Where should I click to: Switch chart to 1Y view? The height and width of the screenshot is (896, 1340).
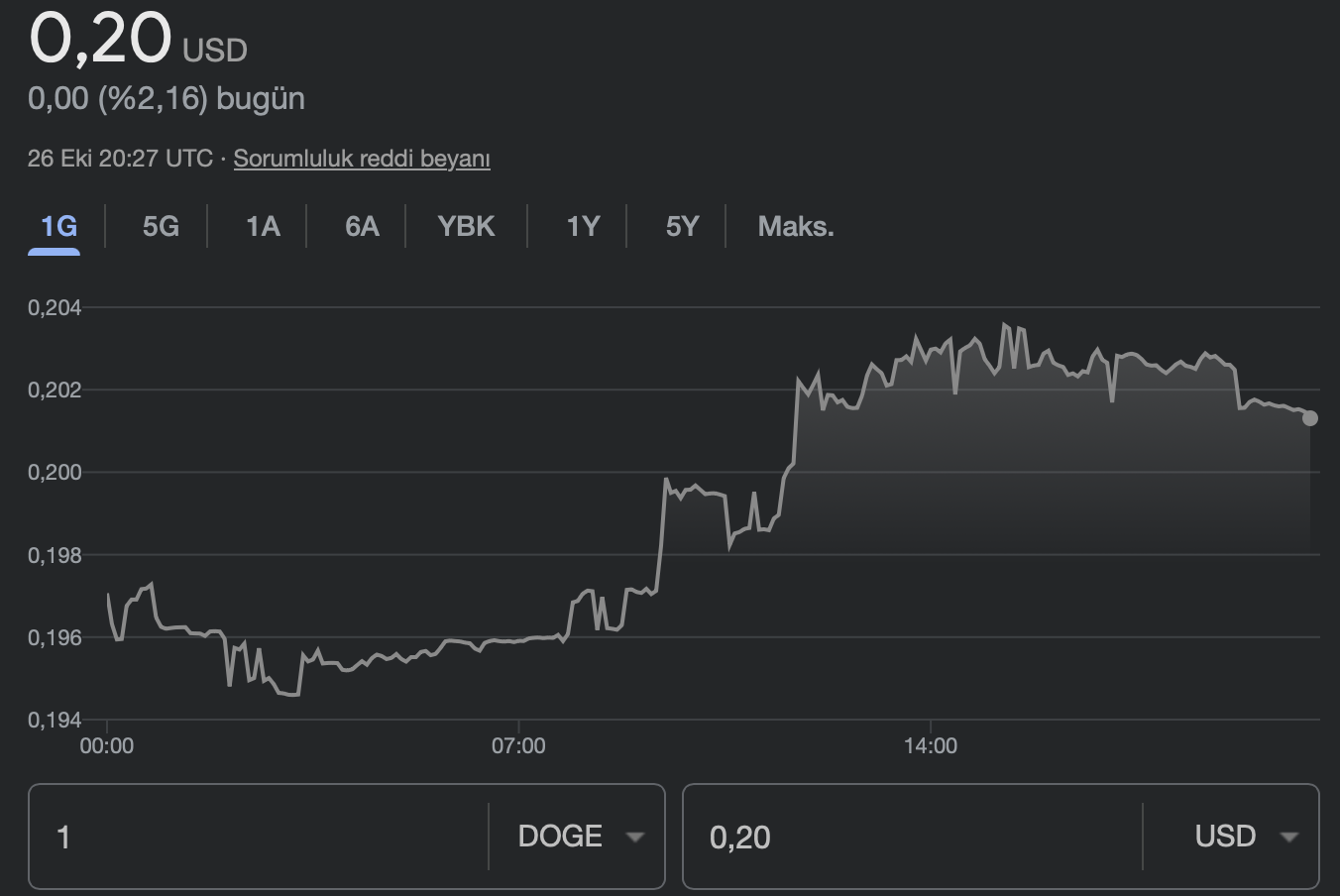(x=583, y=227)
